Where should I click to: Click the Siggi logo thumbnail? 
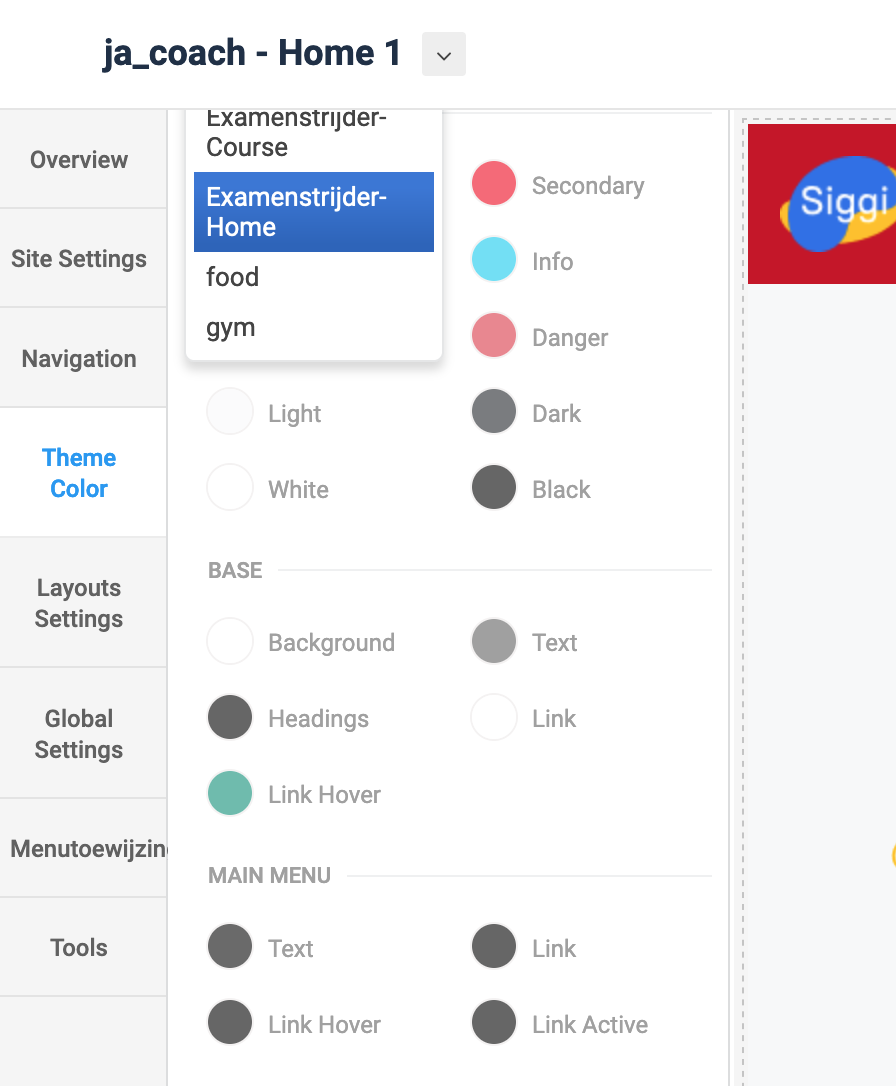coord(823,204)
